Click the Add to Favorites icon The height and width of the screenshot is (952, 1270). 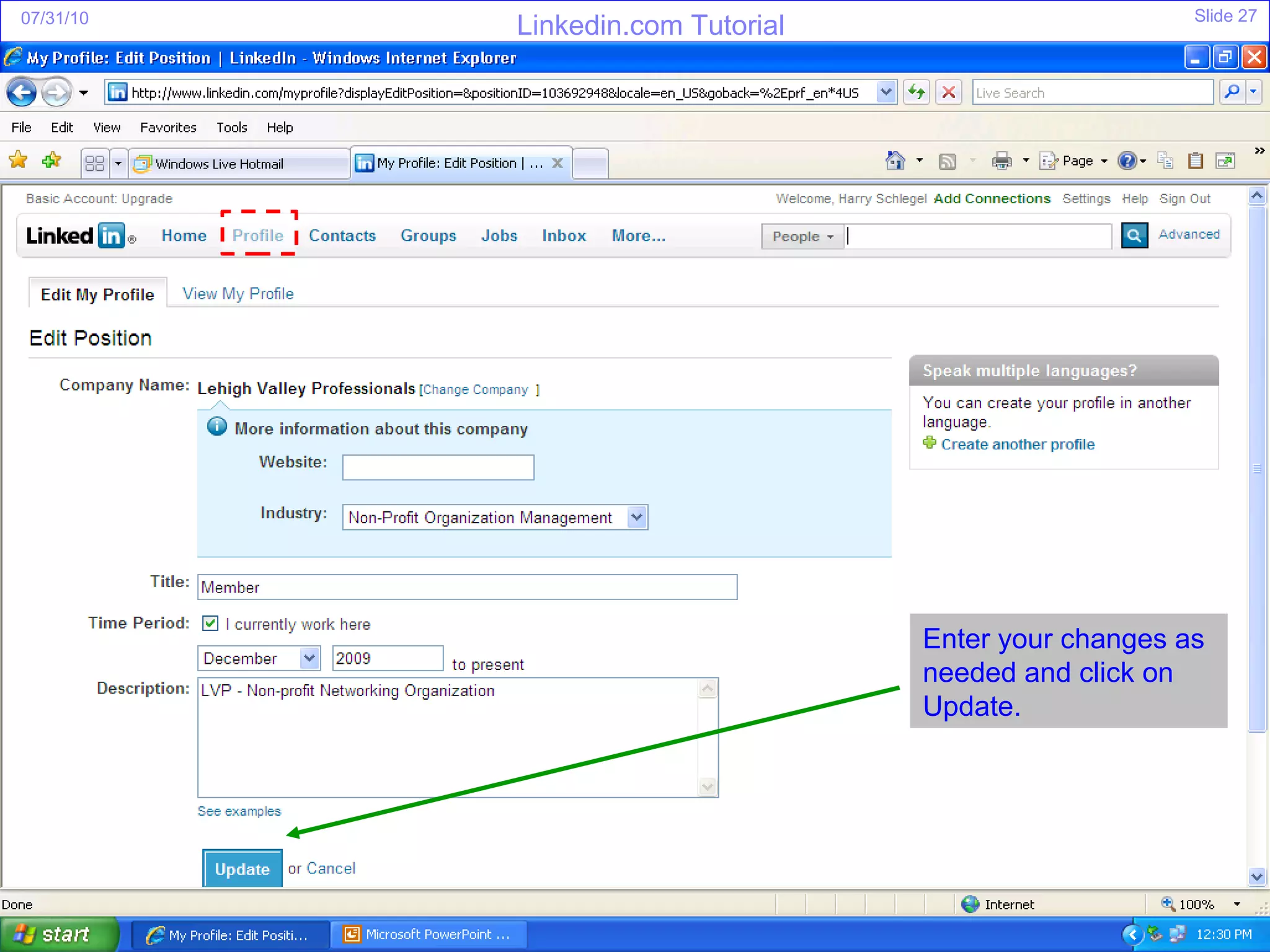51,161
